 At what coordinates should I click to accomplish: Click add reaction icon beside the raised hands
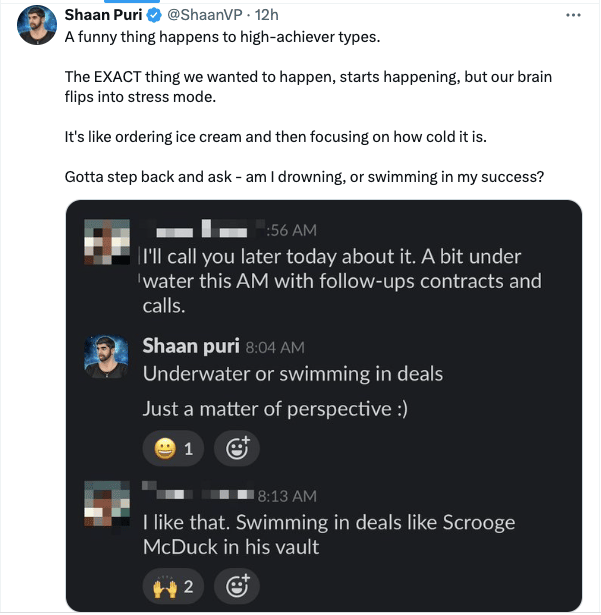pyautogui.click(x=236, y=585)
